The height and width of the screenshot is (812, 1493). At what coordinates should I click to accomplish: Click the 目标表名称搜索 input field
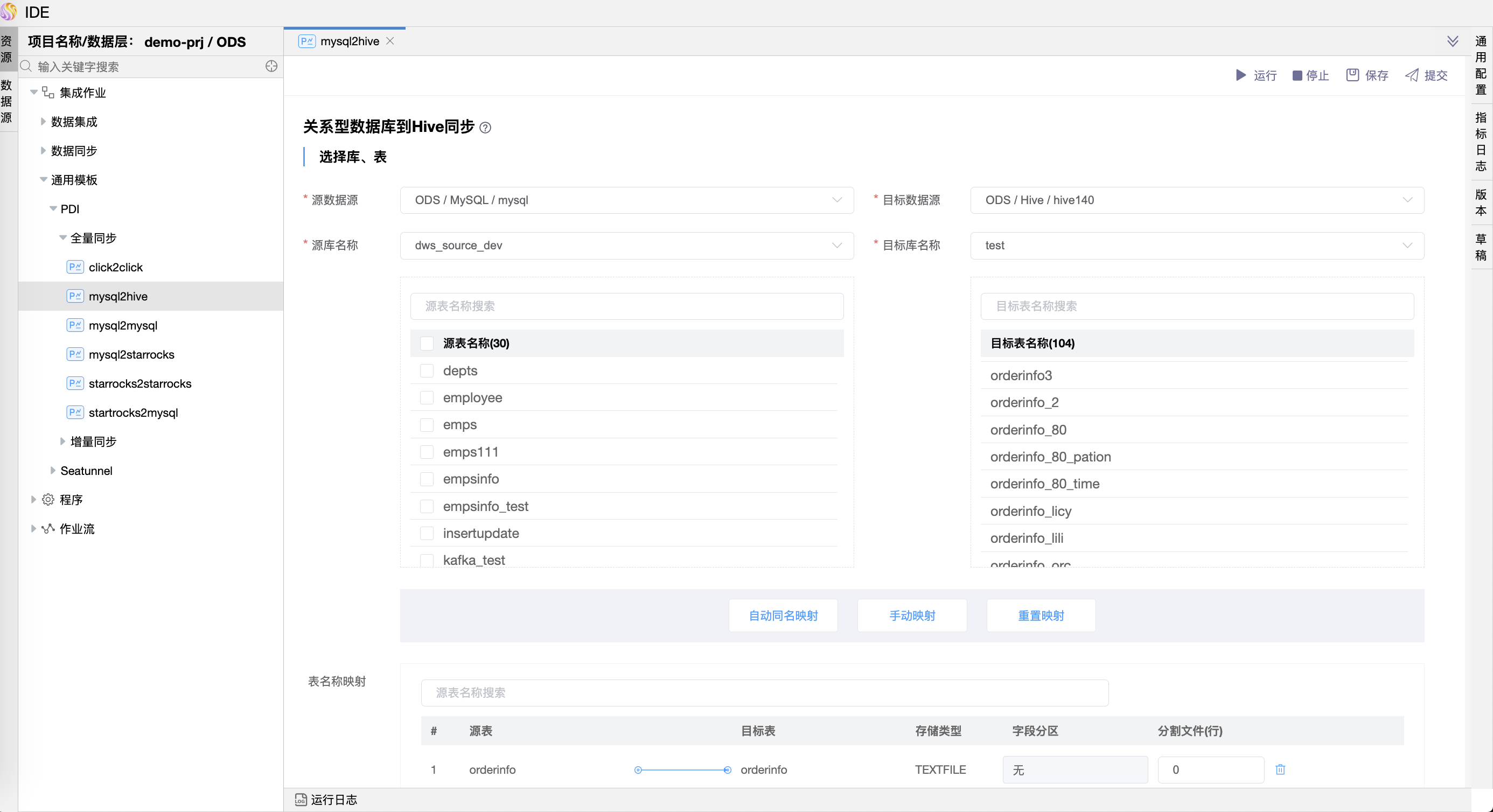click(x=1197, y=306)
